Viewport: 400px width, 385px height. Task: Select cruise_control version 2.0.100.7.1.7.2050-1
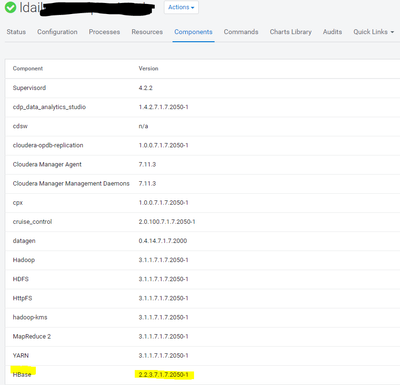167,222
